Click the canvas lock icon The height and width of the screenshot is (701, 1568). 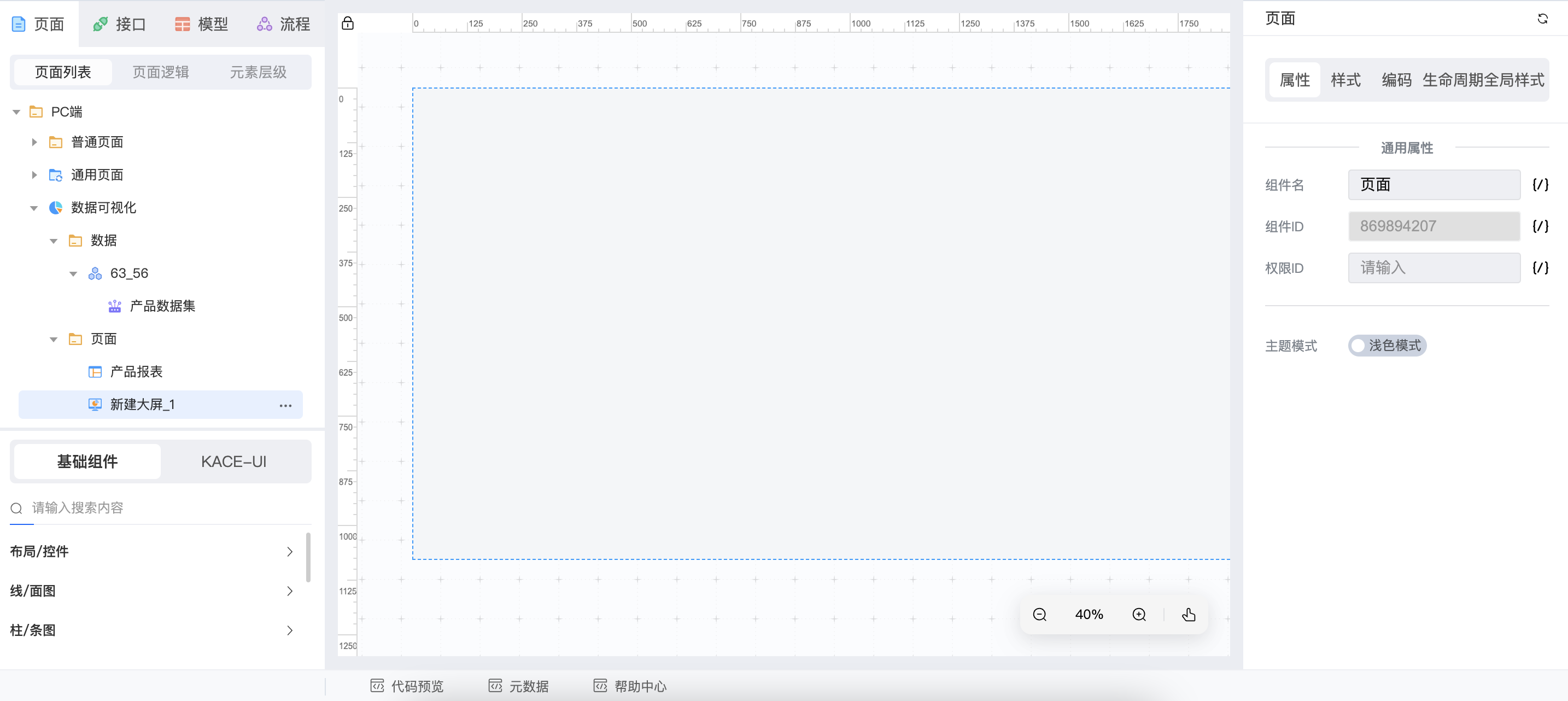pos(348,23)
